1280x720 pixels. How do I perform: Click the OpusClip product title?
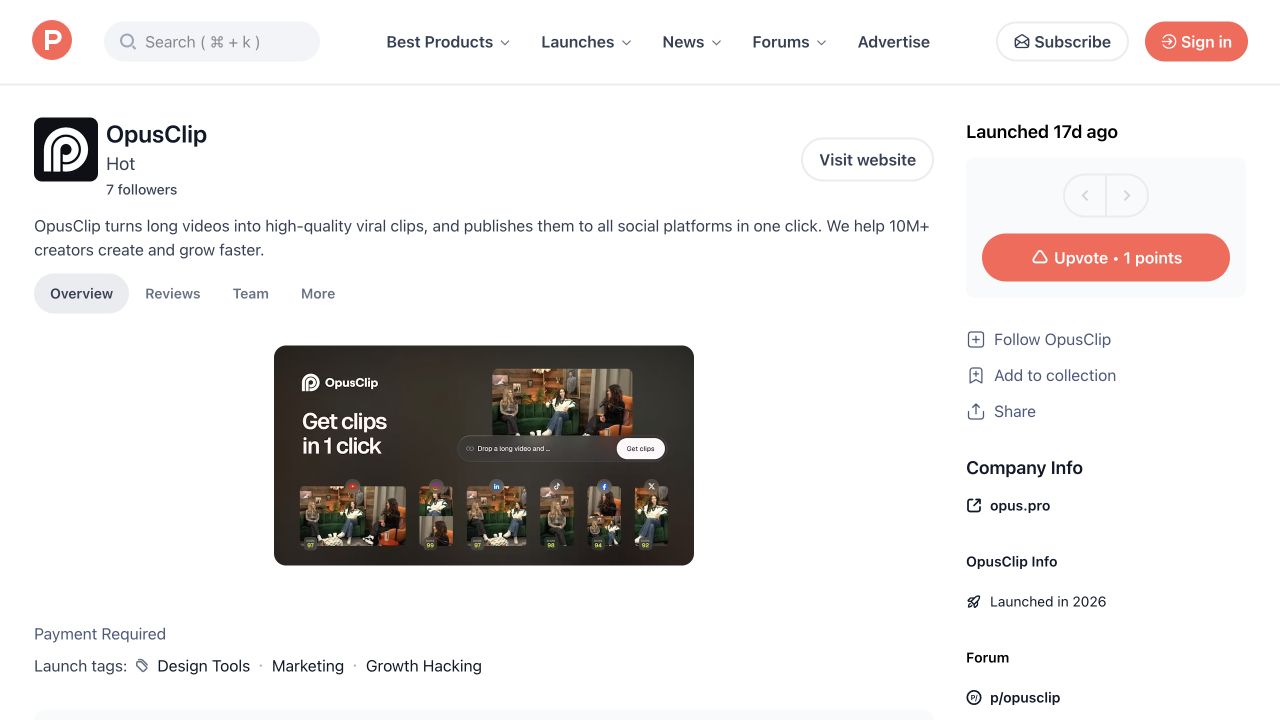click(157, 134)
